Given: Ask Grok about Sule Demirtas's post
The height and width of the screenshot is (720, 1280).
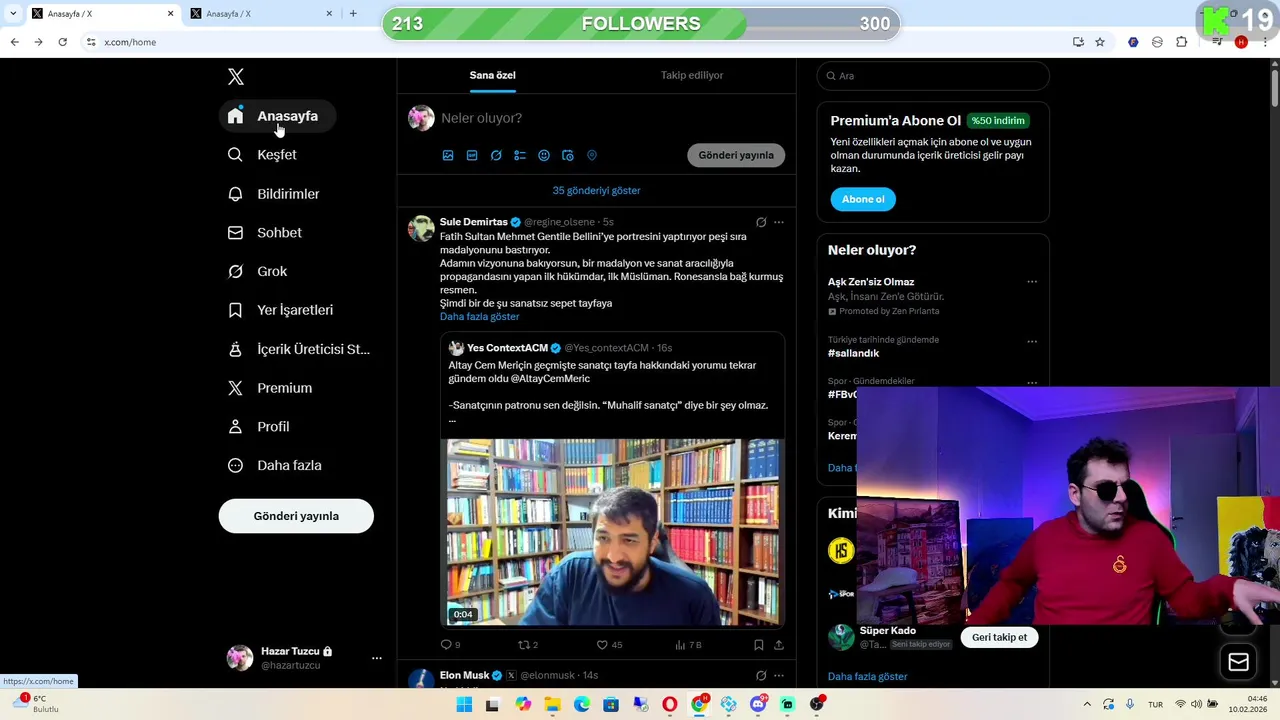Looking at the screenshot, I should point(761,222).
